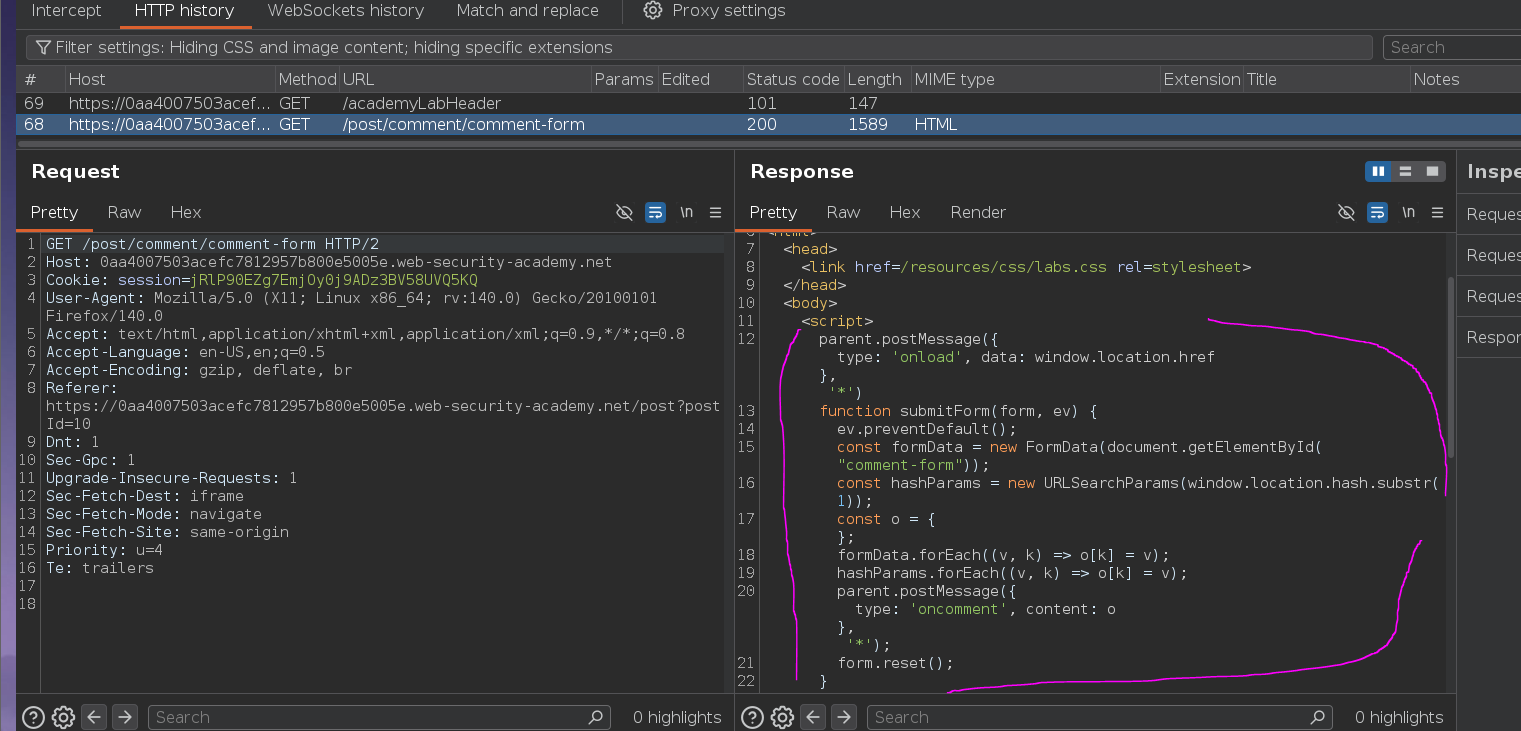Click the HTML MIME type cell
This screenshot has width=1521, height=731.
pos(935,124)
